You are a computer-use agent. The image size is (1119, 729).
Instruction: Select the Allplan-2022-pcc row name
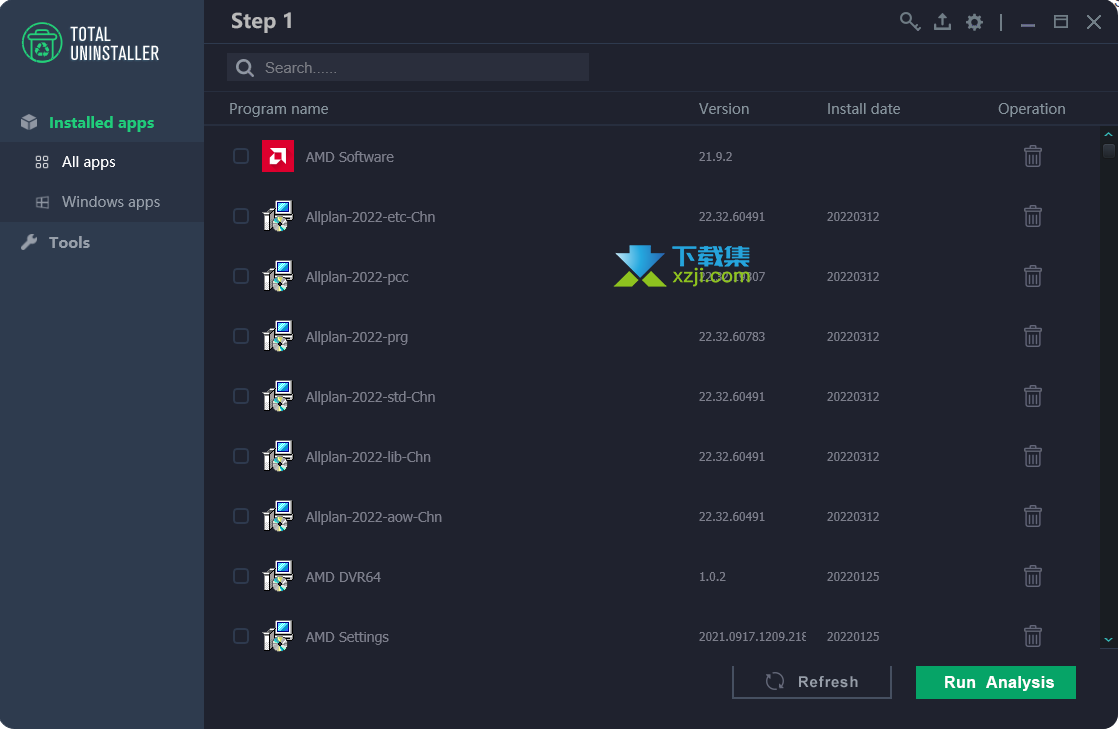tap(357, 277)
